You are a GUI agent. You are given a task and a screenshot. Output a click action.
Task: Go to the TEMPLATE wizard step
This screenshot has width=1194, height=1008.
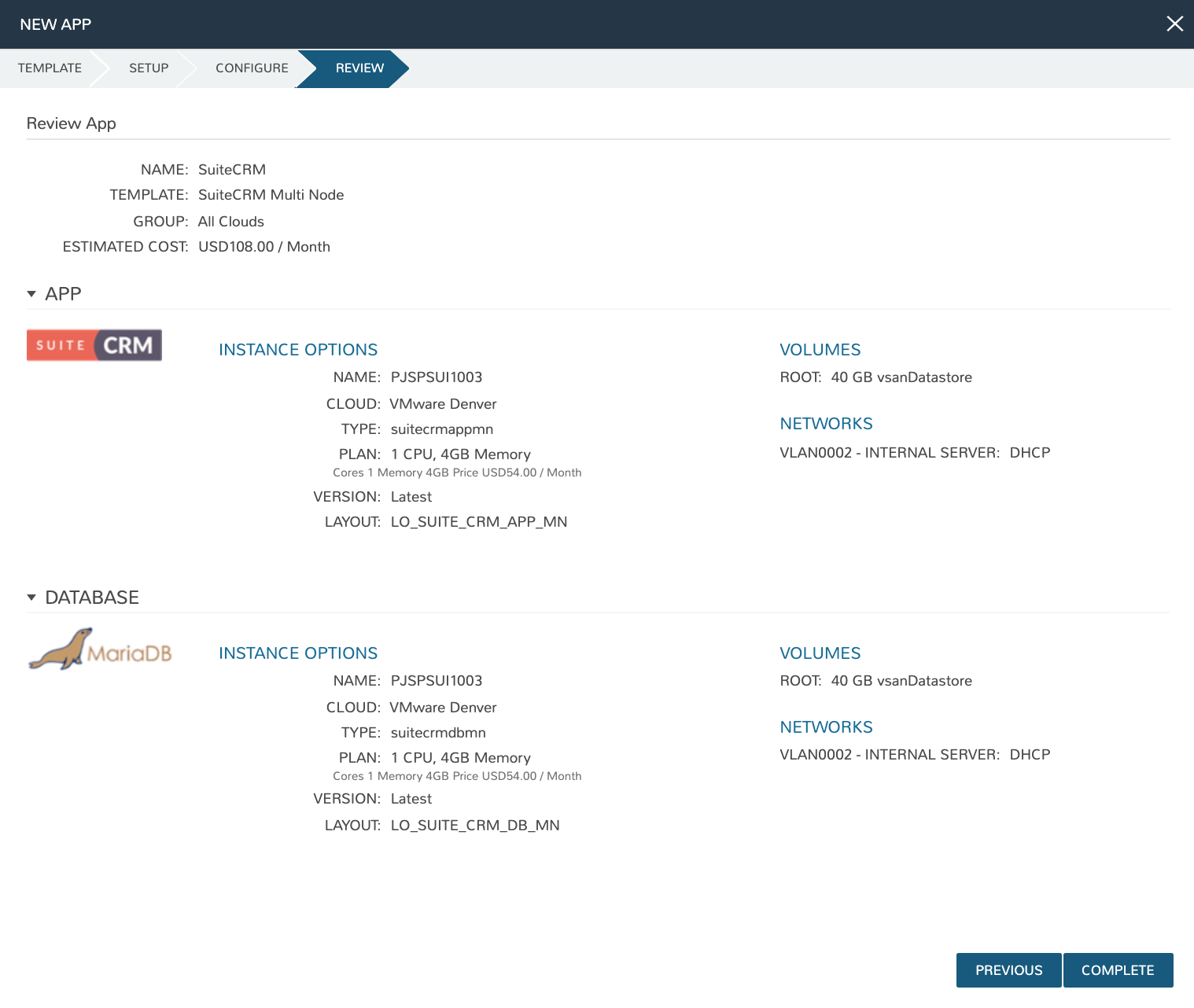(x=50, y=68)
